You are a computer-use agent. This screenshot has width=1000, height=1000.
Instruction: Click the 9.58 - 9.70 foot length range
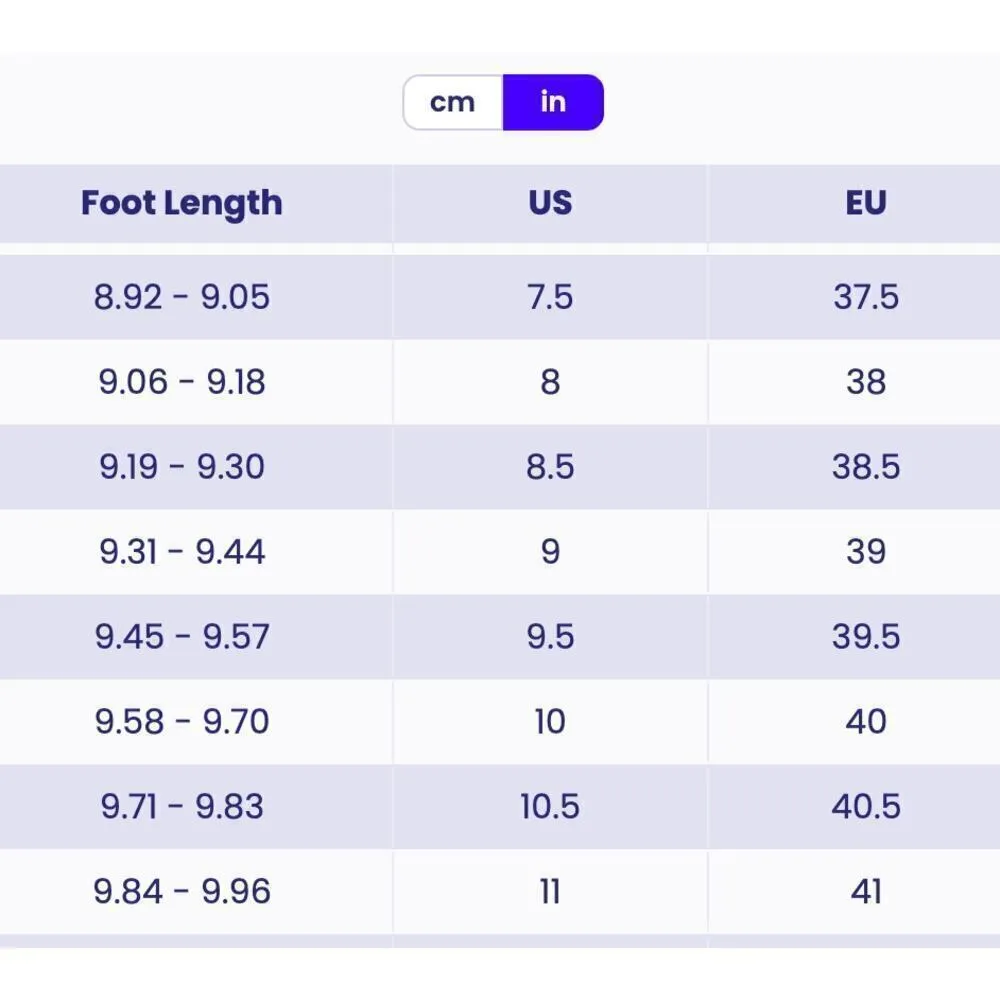182,722
